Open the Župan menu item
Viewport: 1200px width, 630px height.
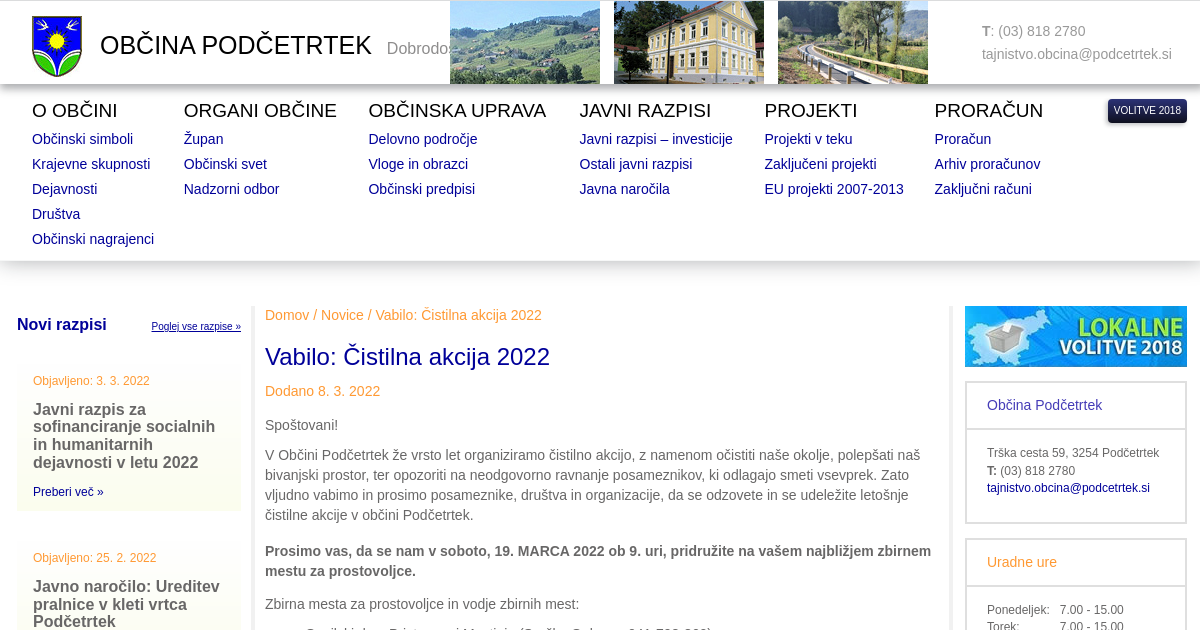tap(203, 139)
